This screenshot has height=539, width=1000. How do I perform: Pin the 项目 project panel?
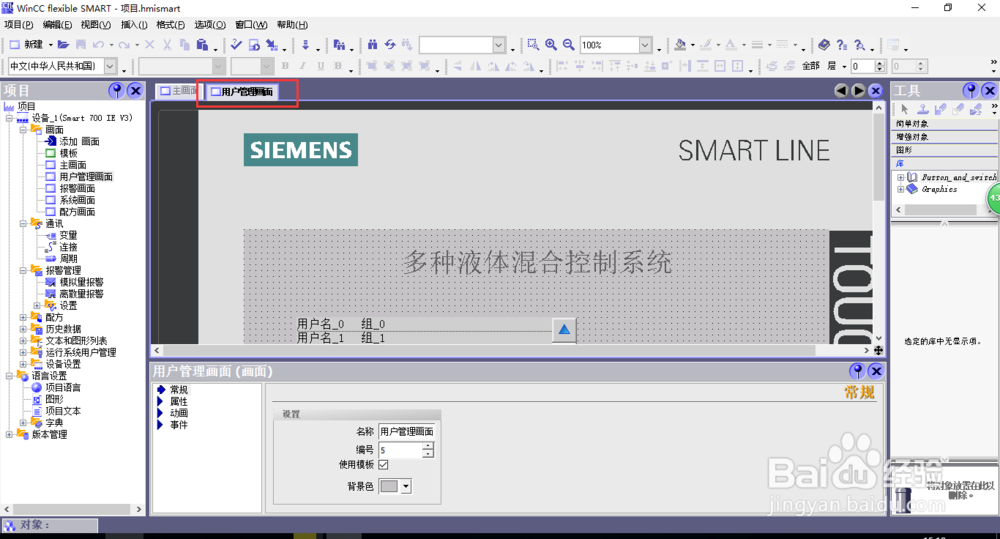click(116, 91)
